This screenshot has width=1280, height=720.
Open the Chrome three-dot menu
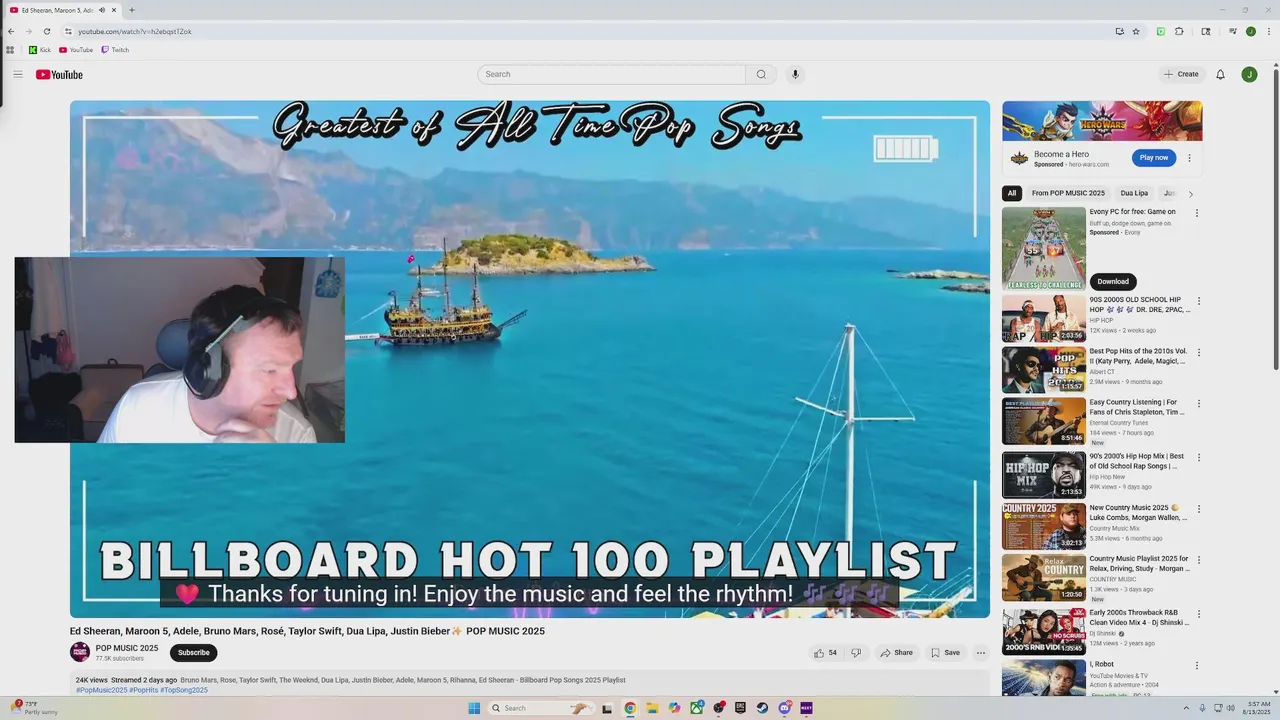click(1267, 31)
